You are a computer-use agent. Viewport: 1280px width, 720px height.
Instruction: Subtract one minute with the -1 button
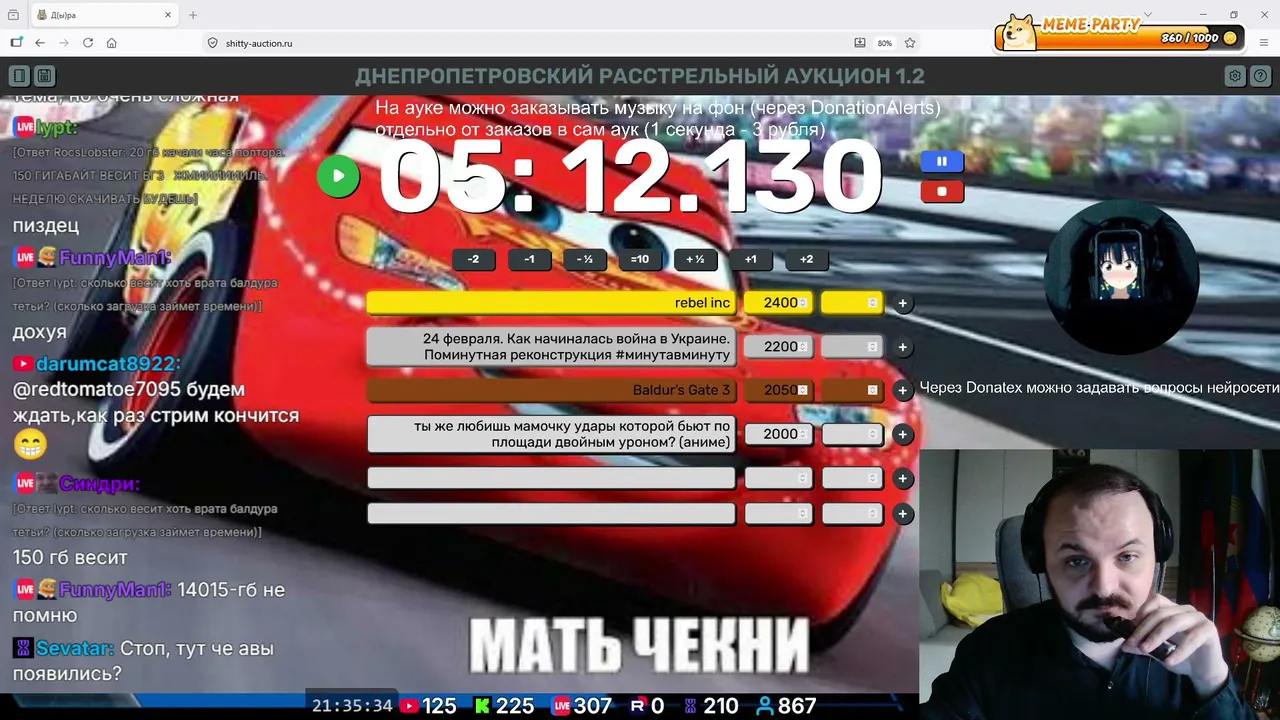point(529,259)
